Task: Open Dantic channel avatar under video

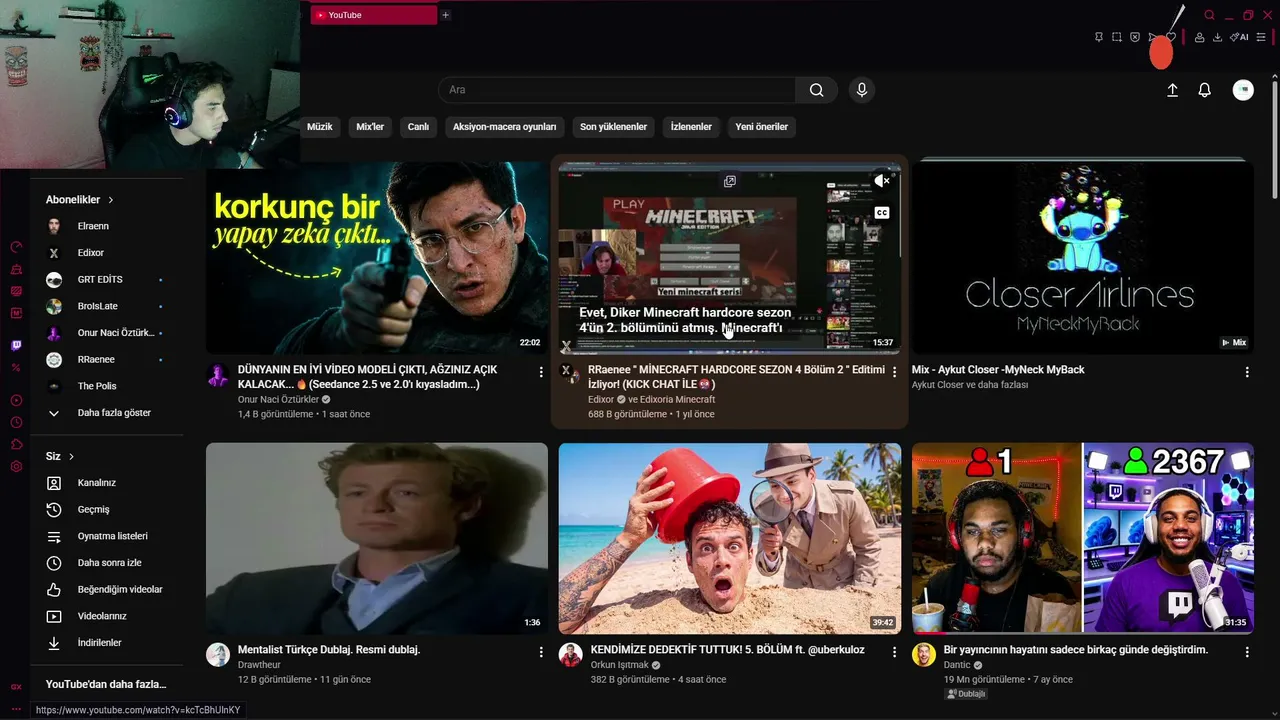Action: coord(923,656)
